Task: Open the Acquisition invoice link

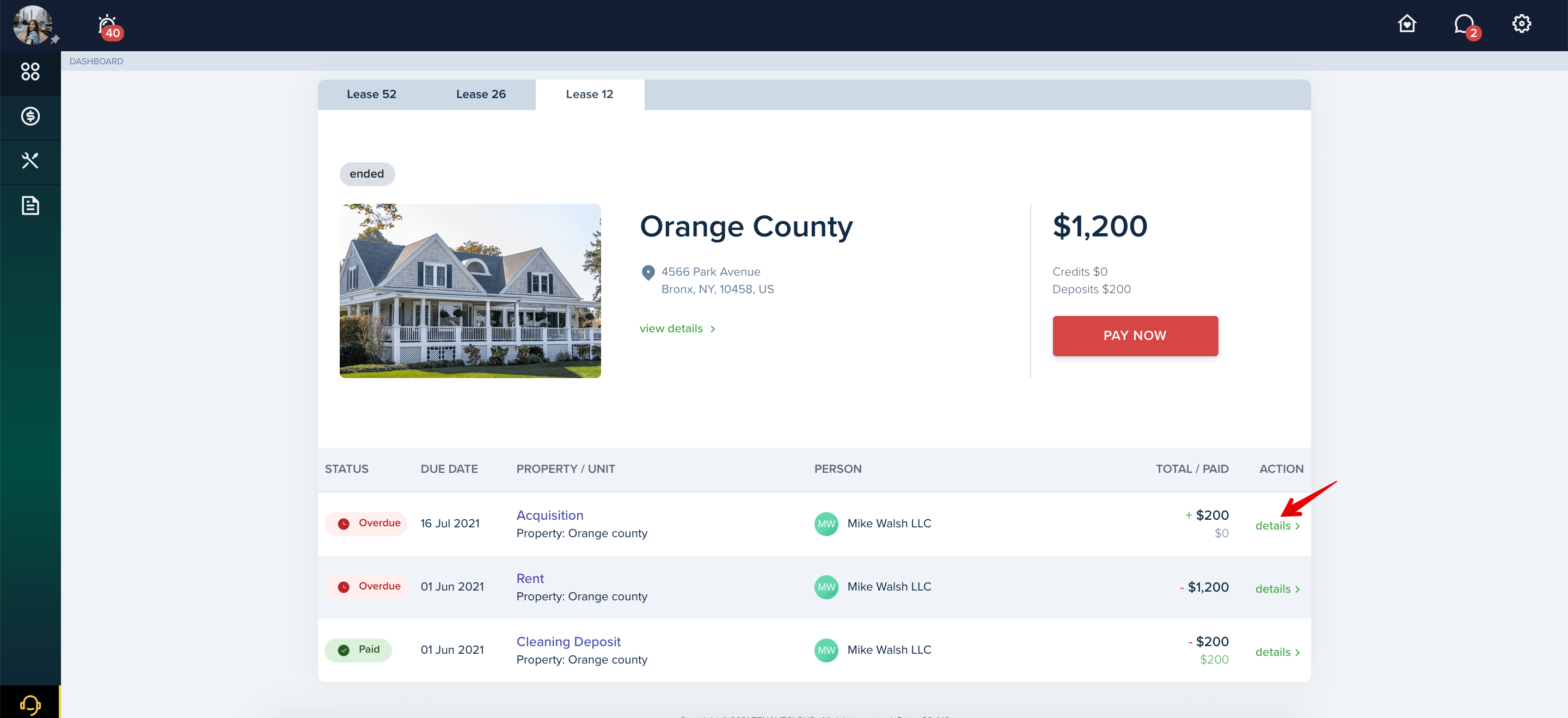Action: tap(550, 515)
